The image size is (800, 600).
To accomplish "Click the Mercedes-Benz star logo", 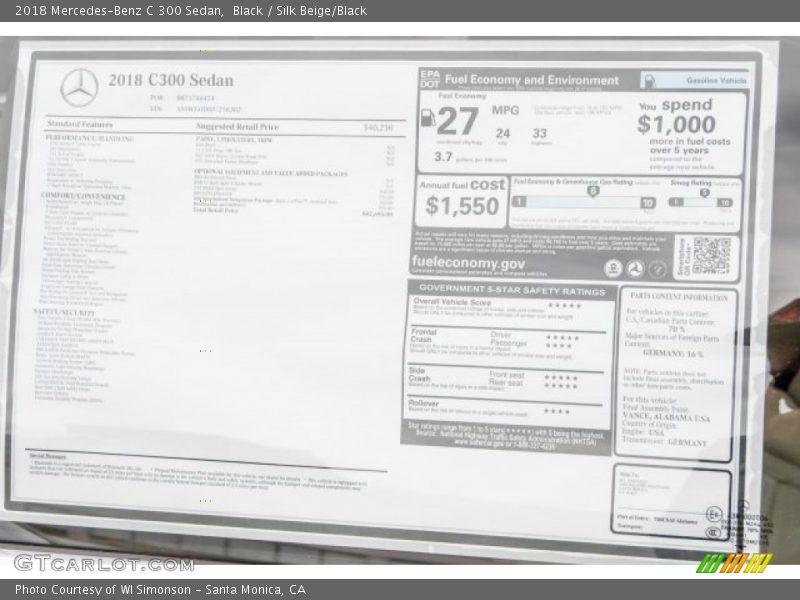I will pos(79,87).
